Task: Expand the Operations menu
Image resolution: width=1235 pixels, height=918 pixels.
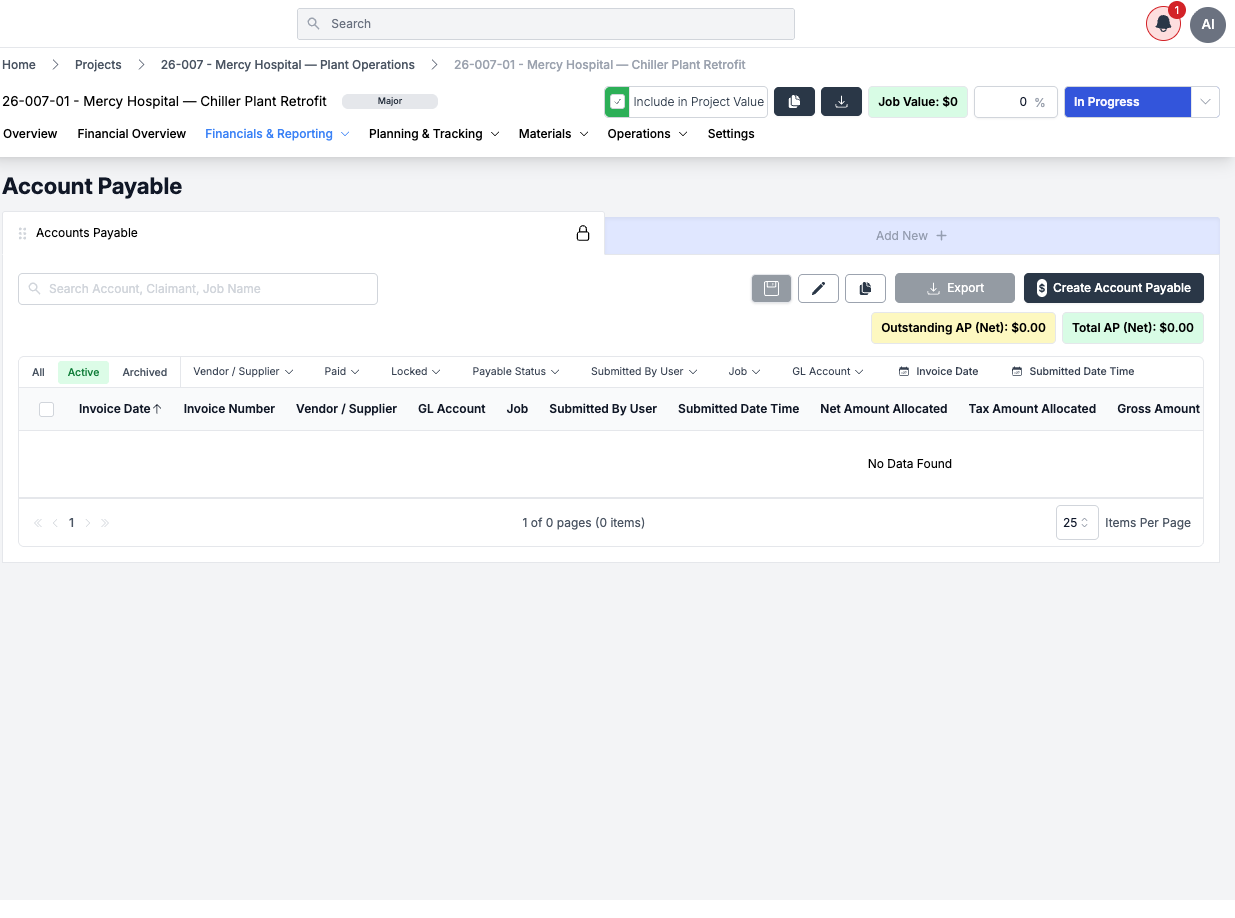Action: (x=647, y=134)
